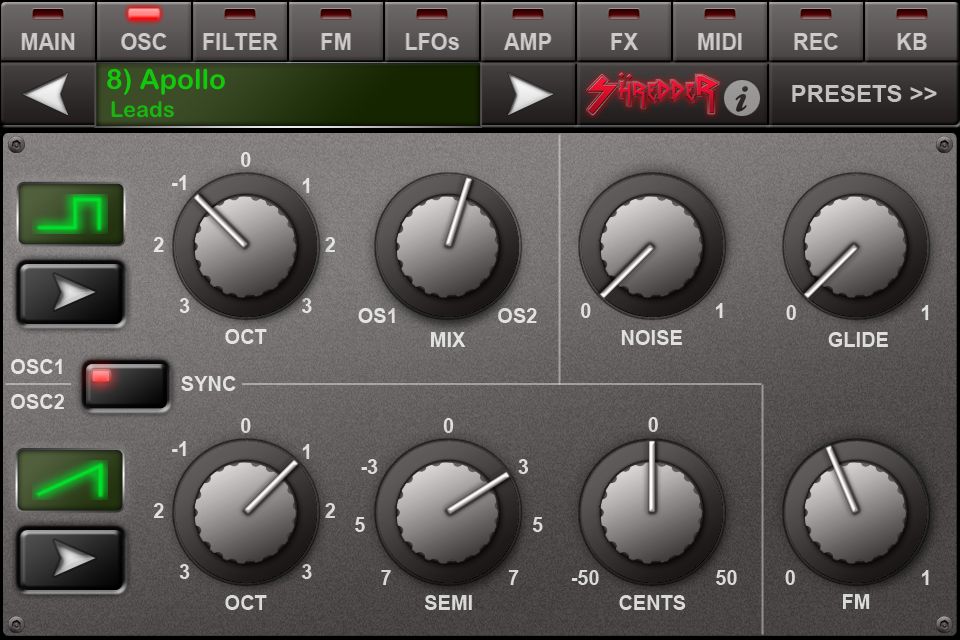Open the PRESETS >> list
This screenshot has height=640, width=960.
point(863,94)
